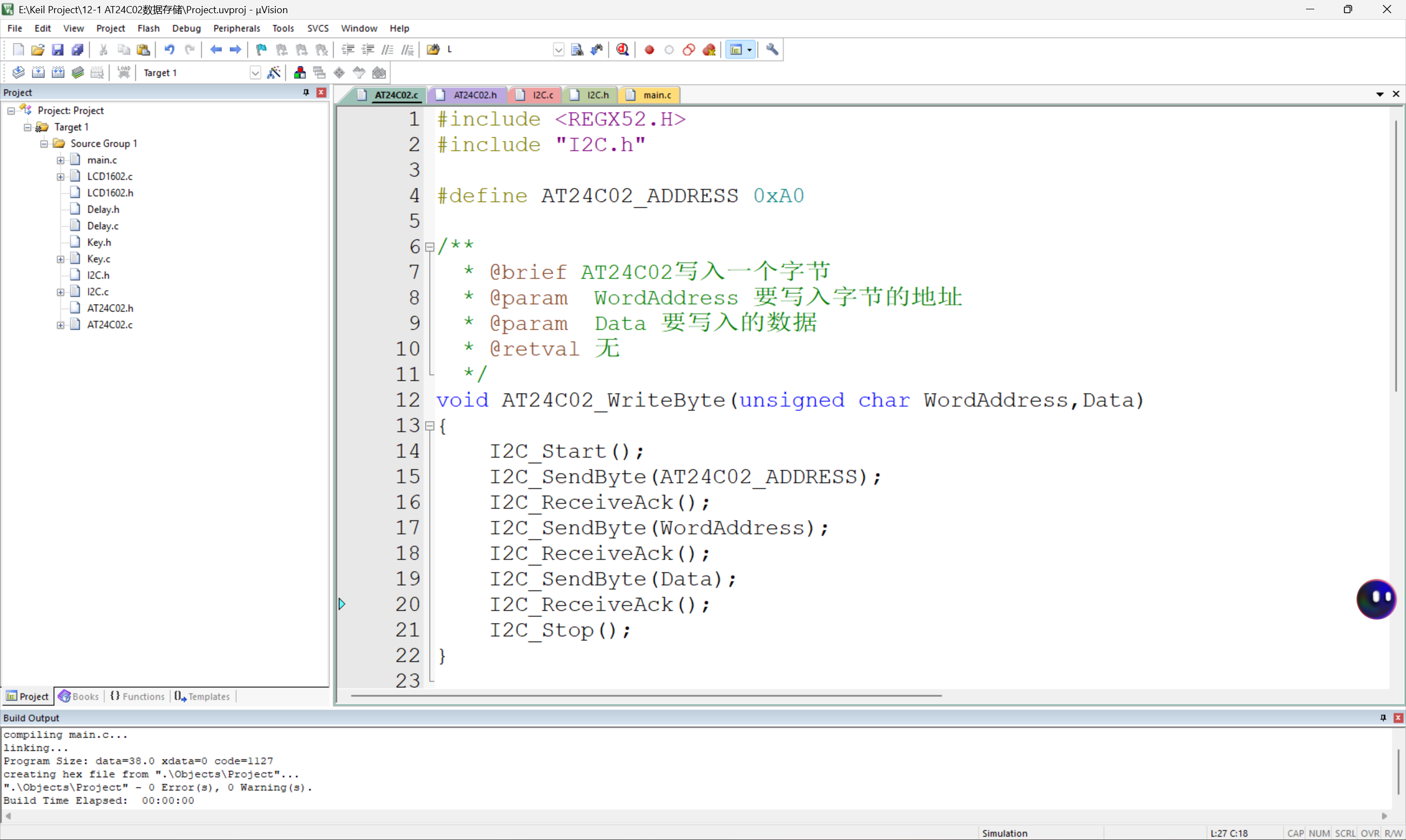
Task: Insert a breakpoint with red dot icon
Action: pos(649,50)
